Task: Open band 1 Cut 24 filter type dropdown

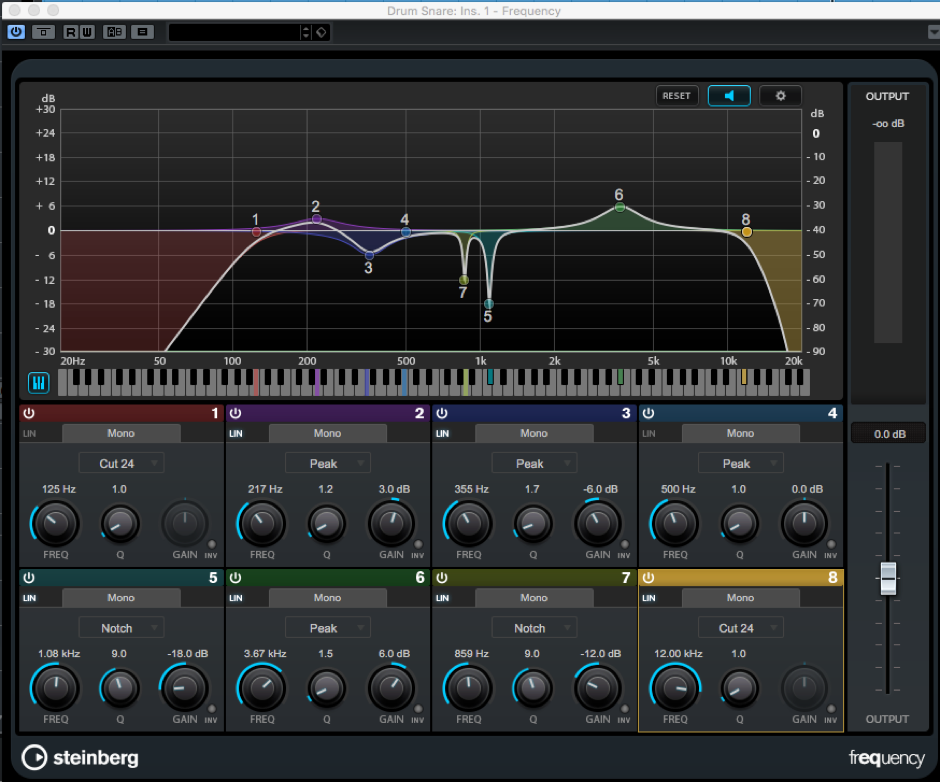Action: (121, 463)
